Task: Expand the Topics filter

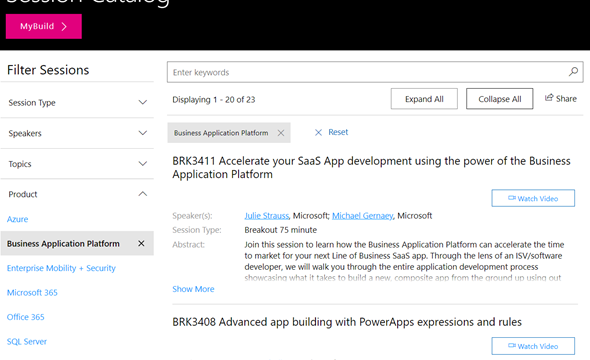Action: (77, 164)
